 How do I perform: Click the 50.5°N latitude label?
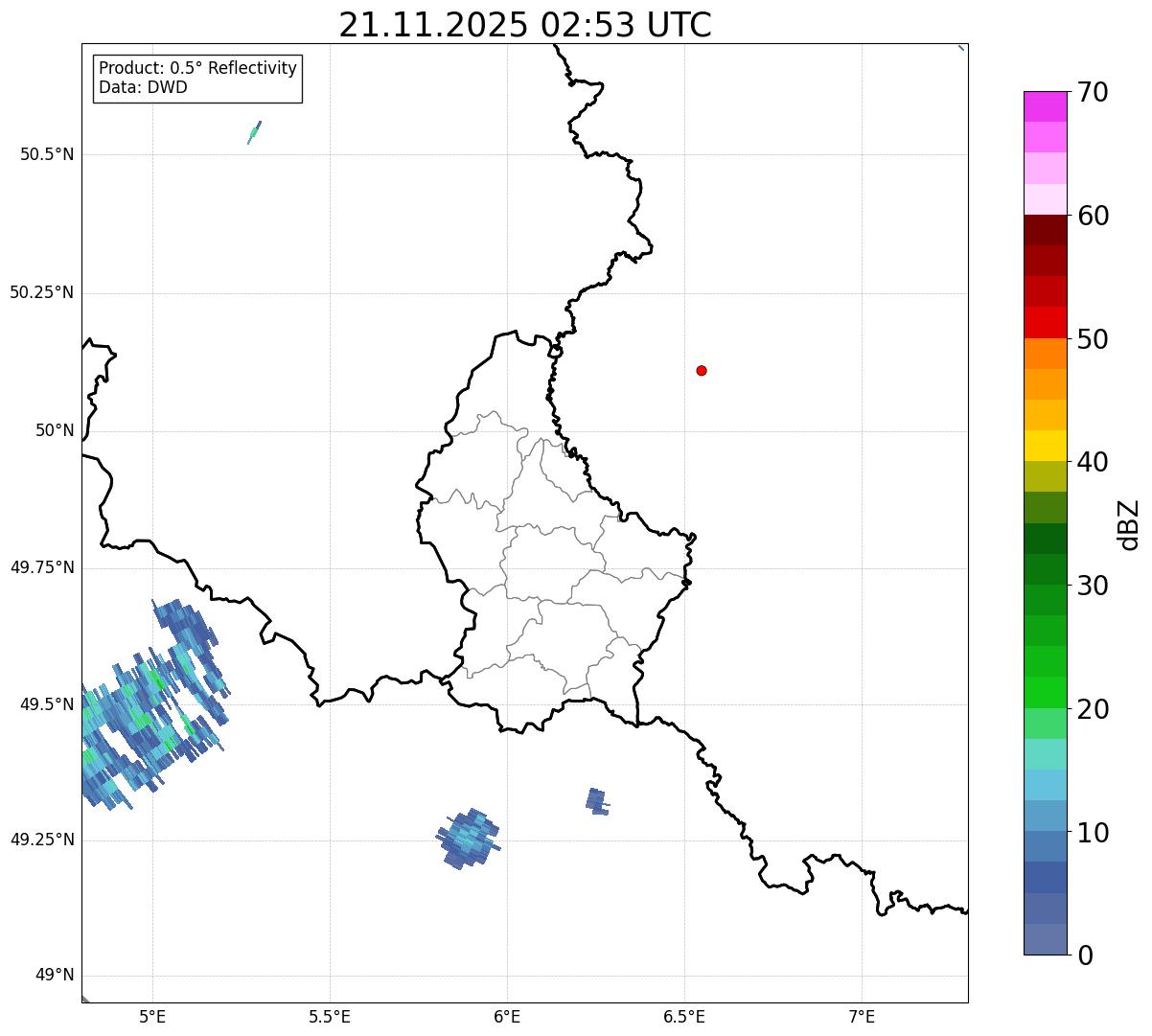pyautogui.click(x=47, y=154)
